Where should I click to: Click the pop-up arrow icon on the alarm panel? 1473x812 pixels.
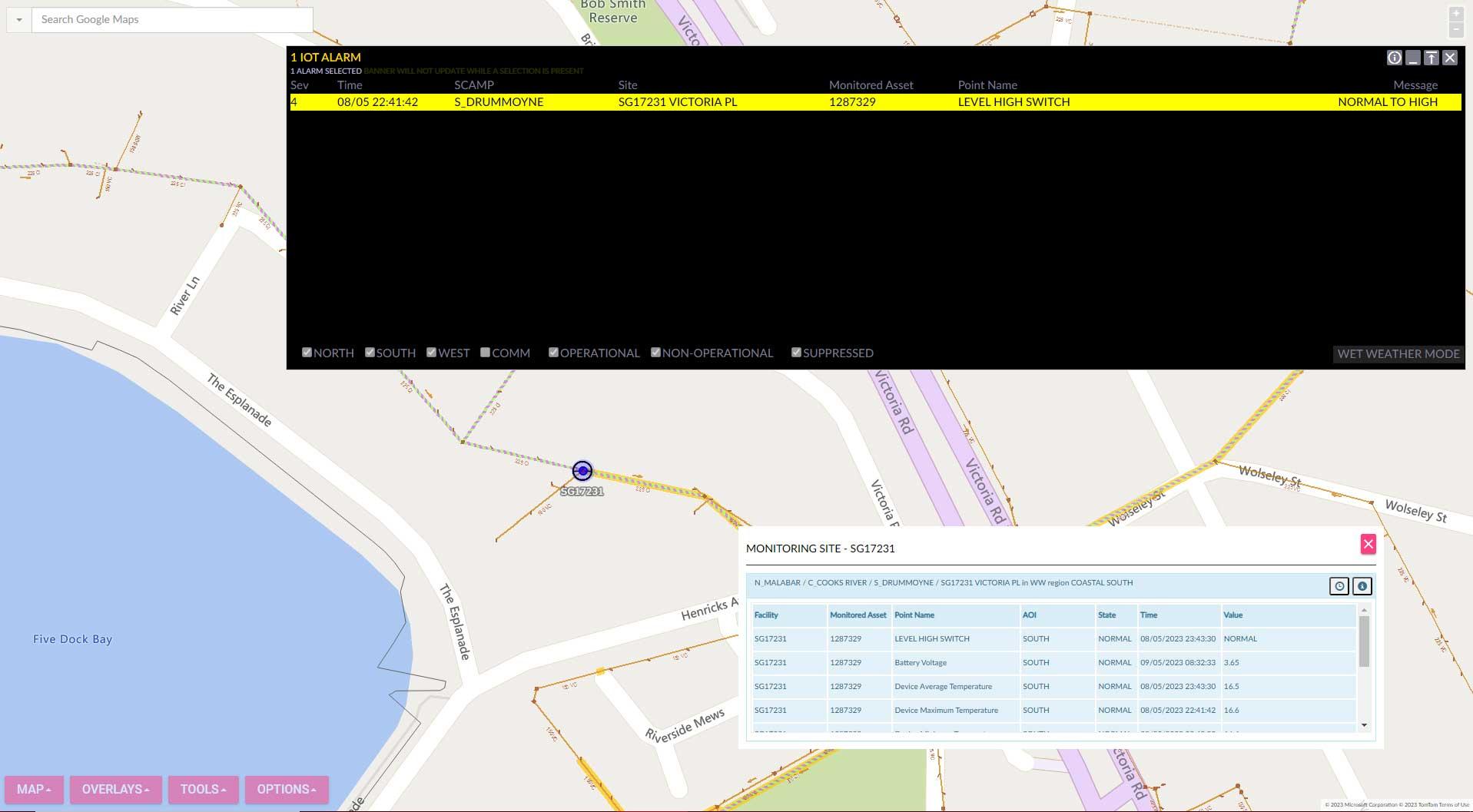(1432, 58)
